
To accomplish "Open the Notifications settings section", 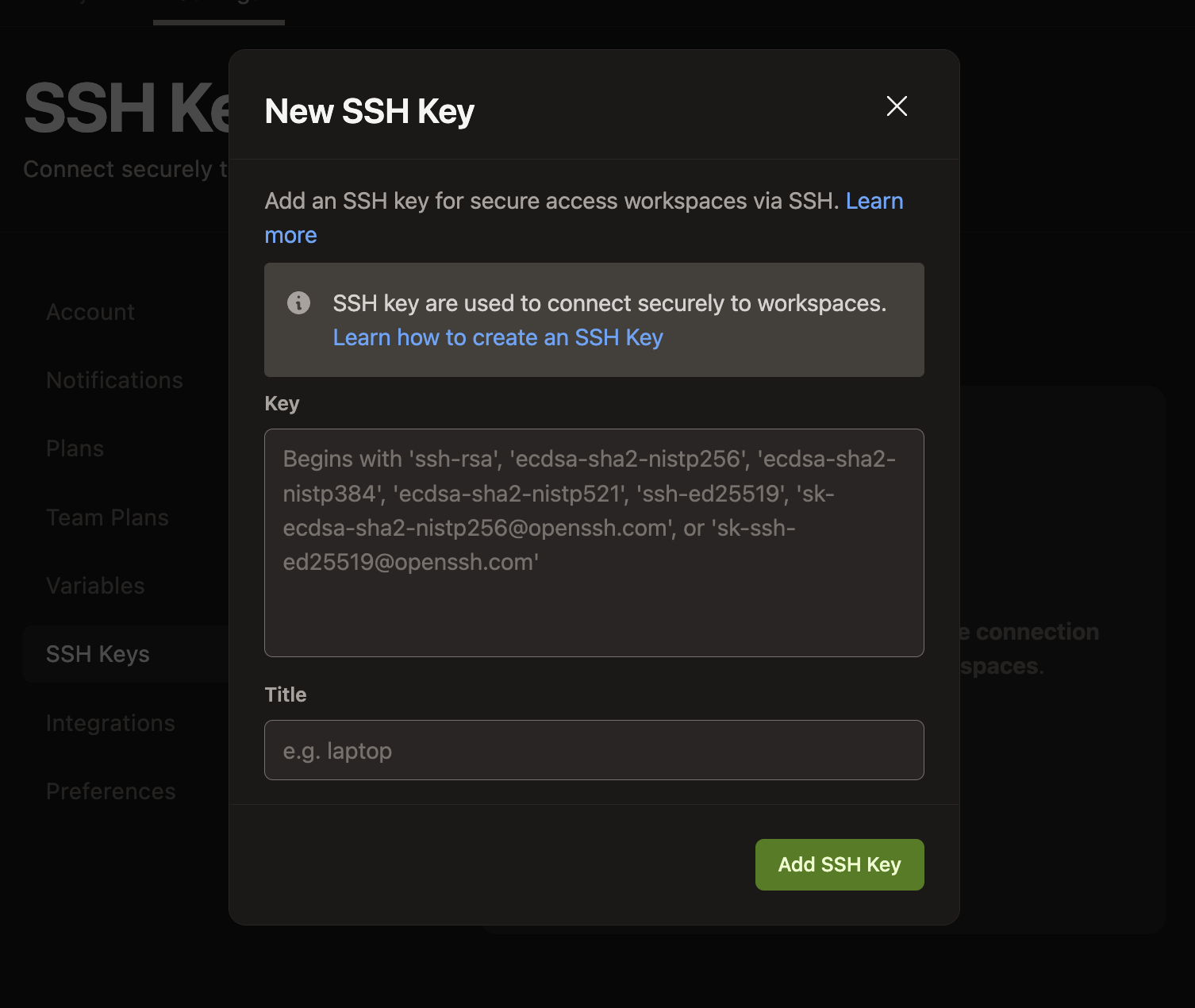I will (114, 379).
